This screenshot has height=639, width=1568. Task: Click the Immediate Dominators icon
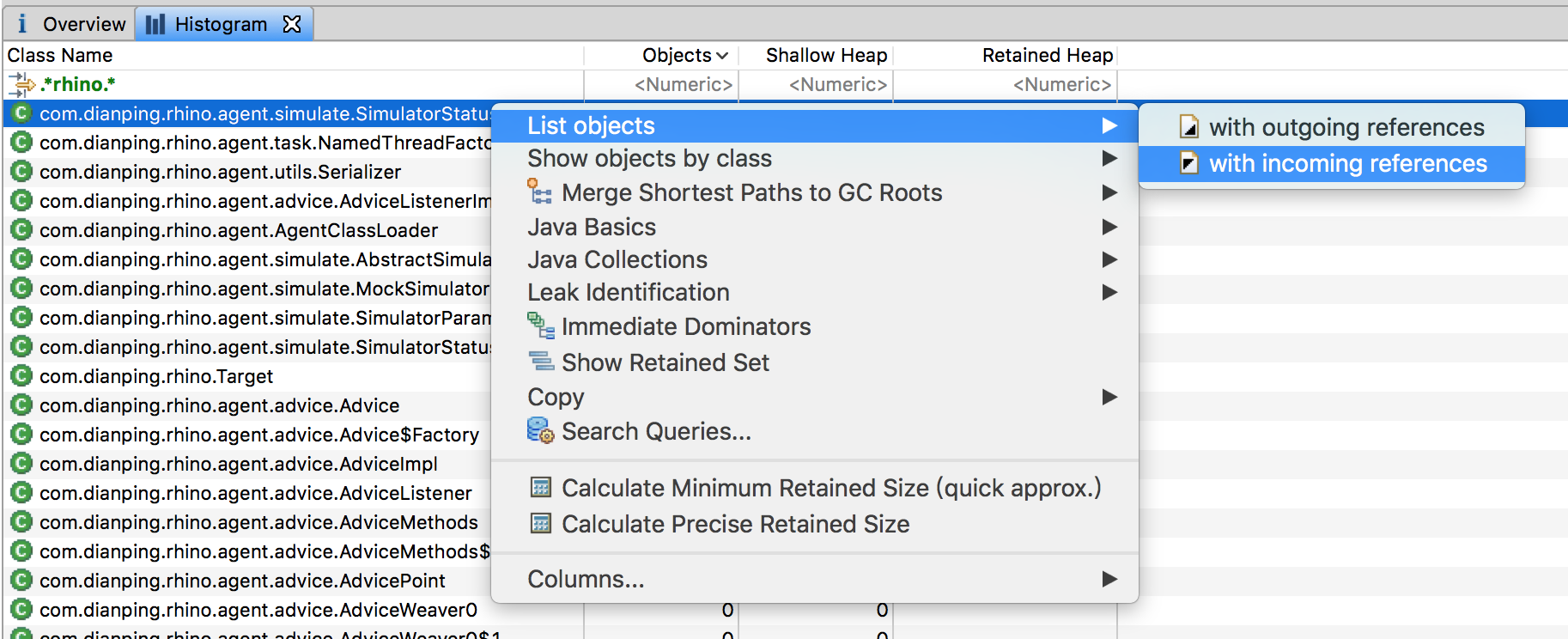point(540,326)
